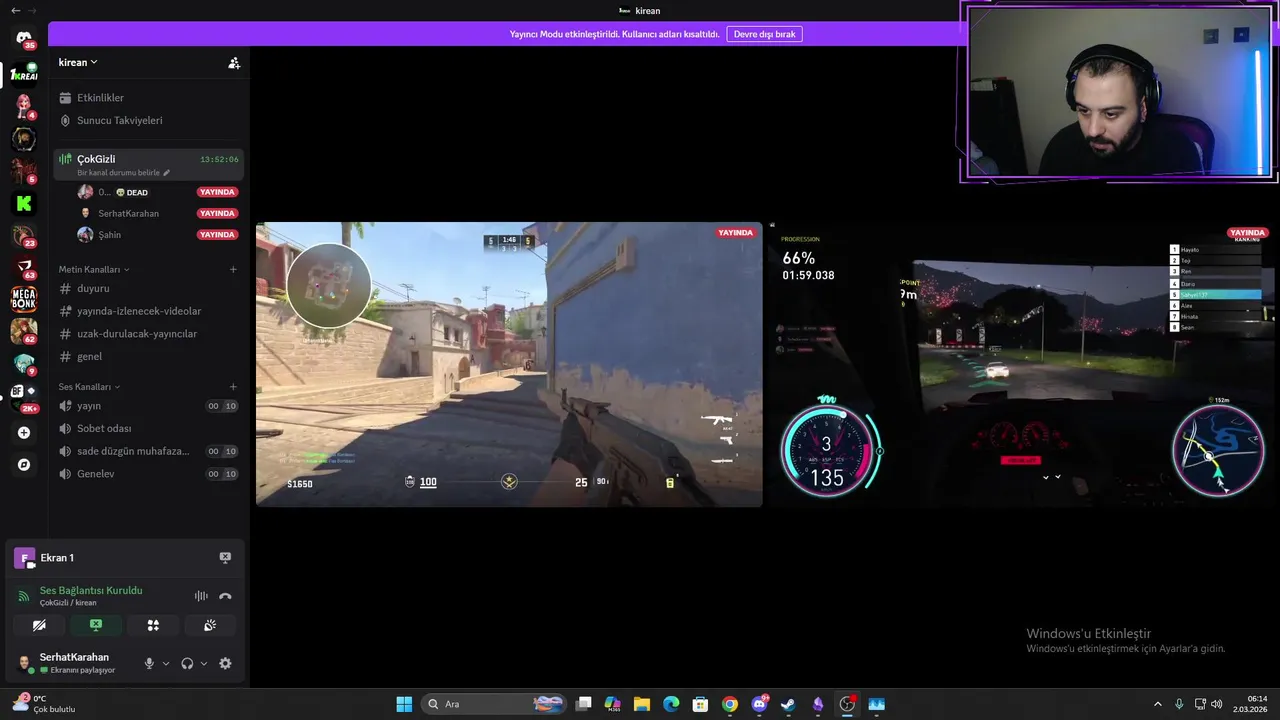Toggle taskbar volume speaker icon
This screenshot has height=720, width=1280.
tap(1217, 704)
